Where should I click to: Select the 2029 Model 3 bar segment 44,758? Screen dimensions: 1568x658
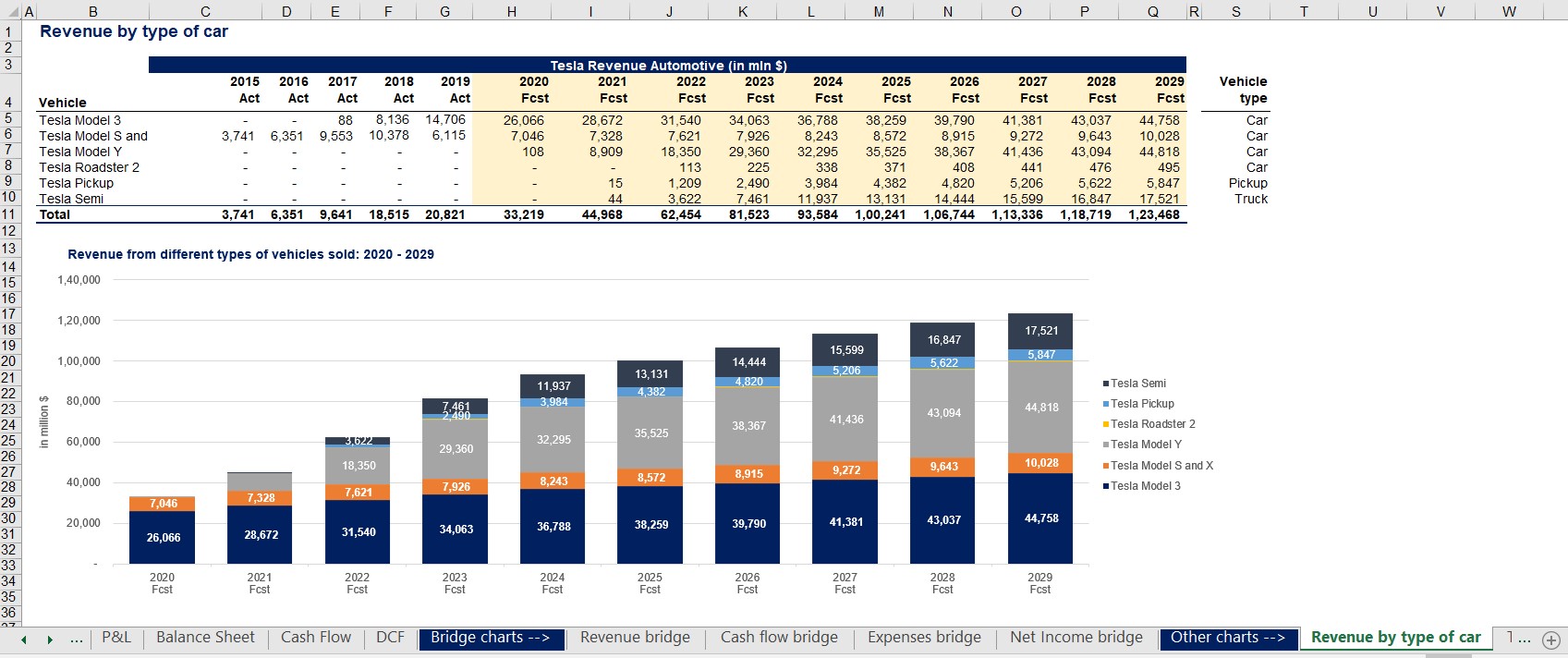pyautogui.click(x=1040, y=518)
